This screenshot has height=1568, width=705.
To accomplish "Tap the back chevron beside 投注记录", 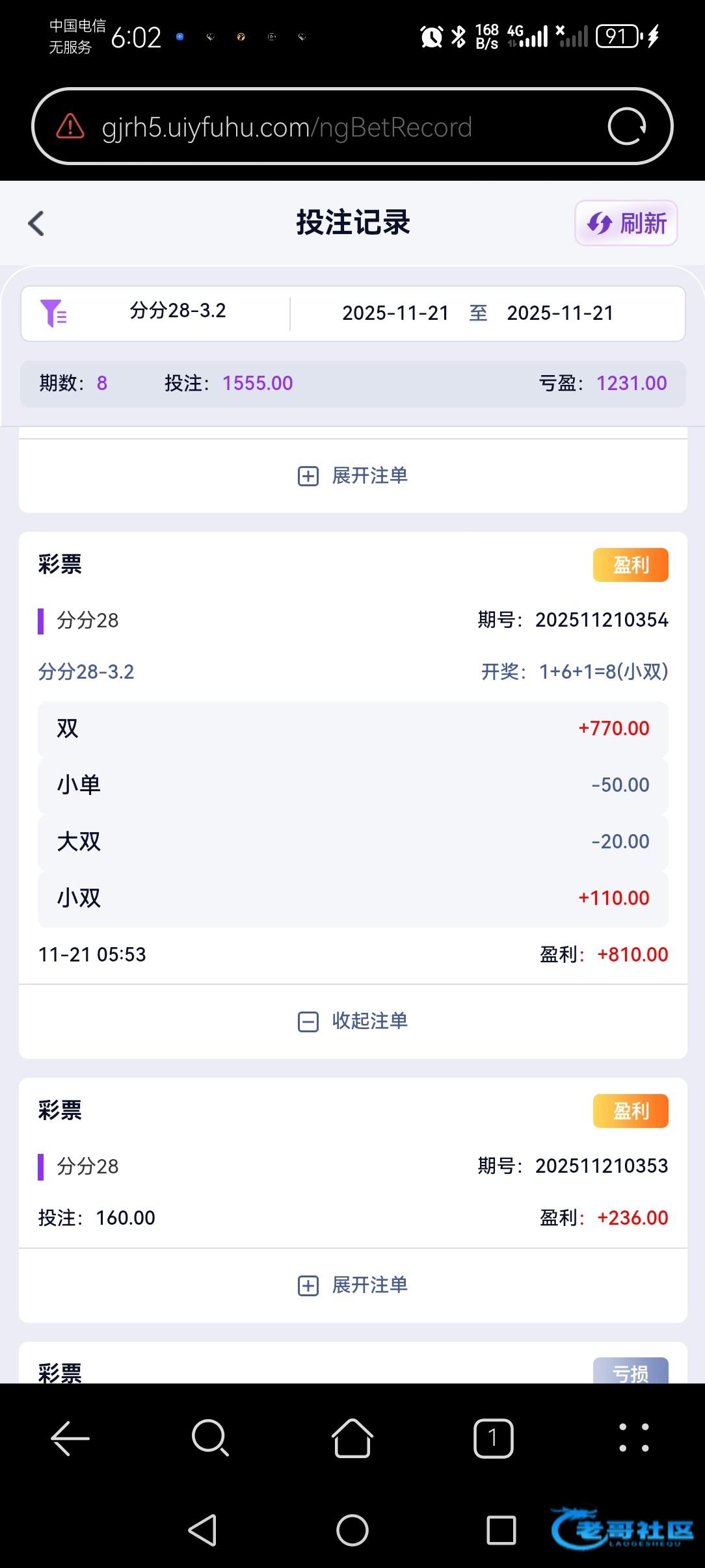I will (x=36, y=224).
